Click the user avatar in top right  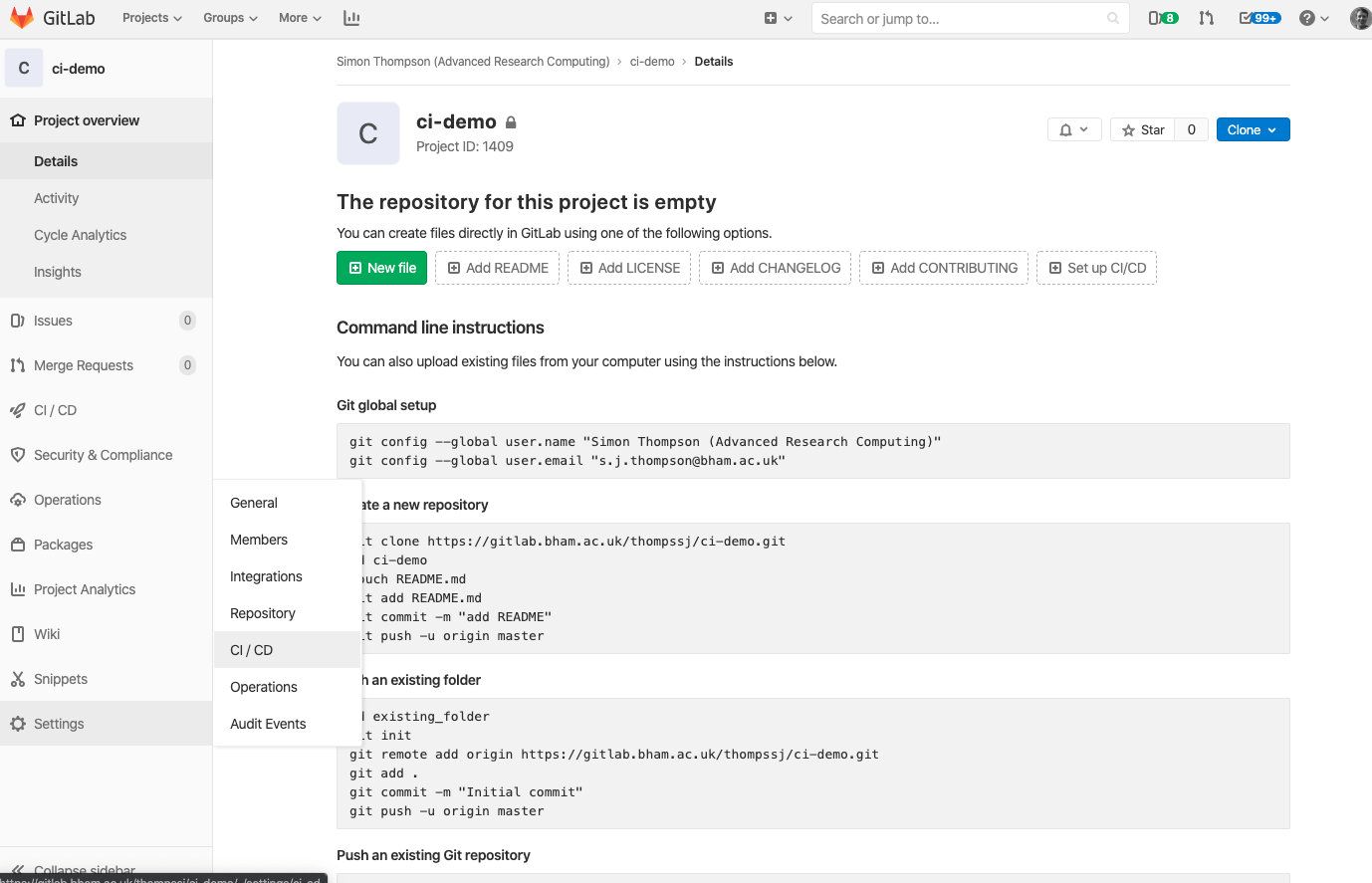click(x=1360, y=18)
